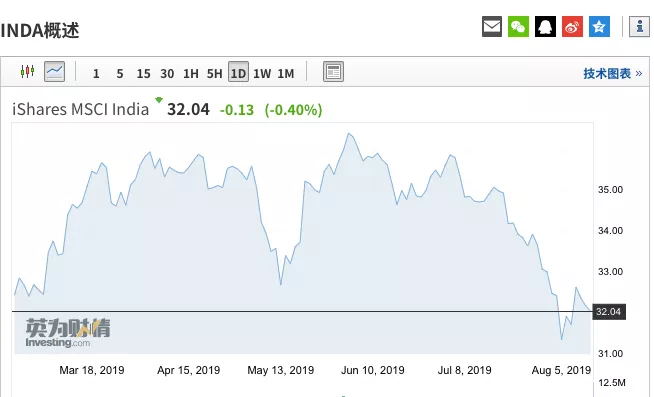Click the INDA概述 heading
The height and width of the screenshot is (397, 654).
(40, 30)
